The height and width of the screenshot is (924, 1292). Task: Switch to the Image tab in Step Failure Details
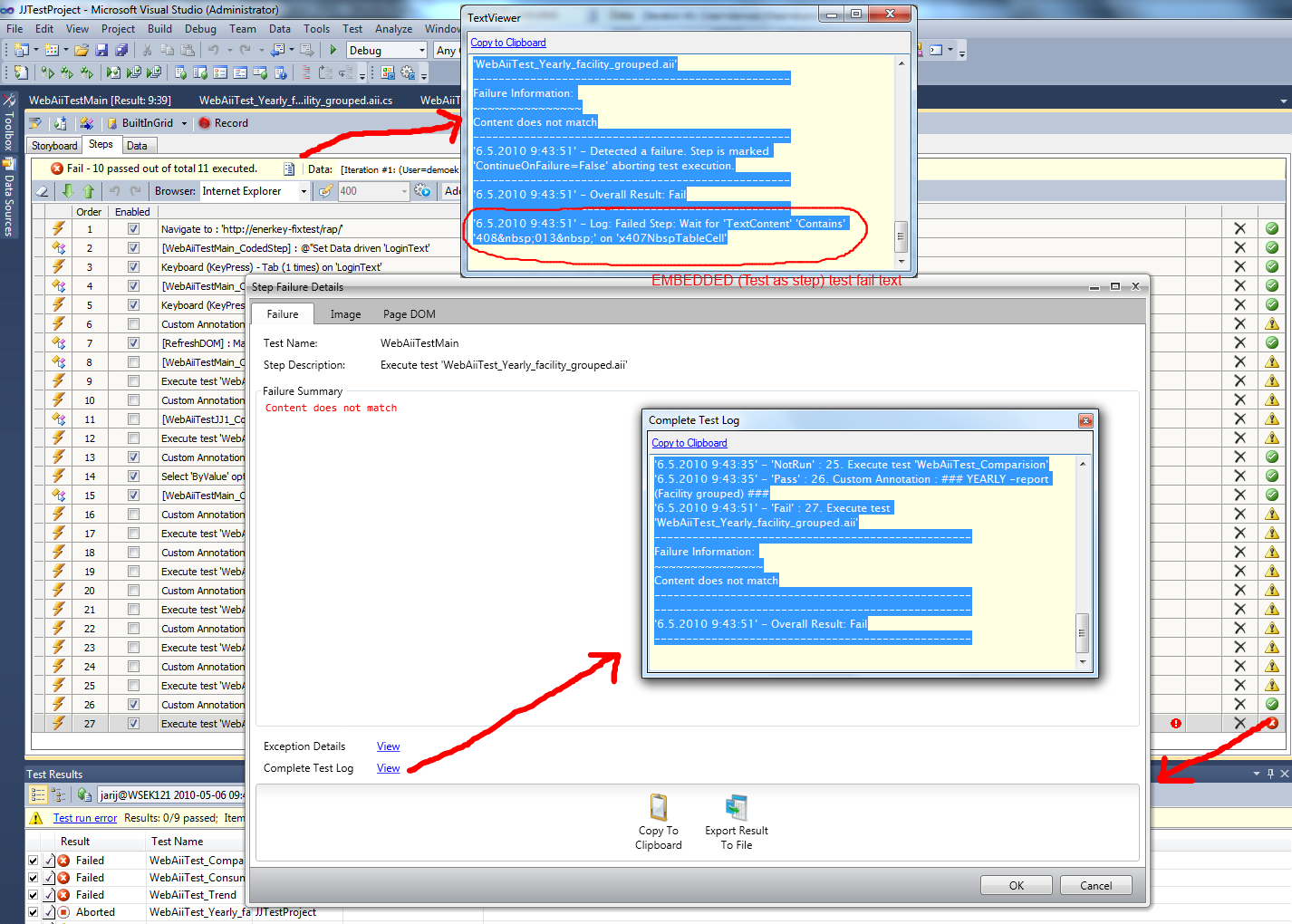[345, 314]
